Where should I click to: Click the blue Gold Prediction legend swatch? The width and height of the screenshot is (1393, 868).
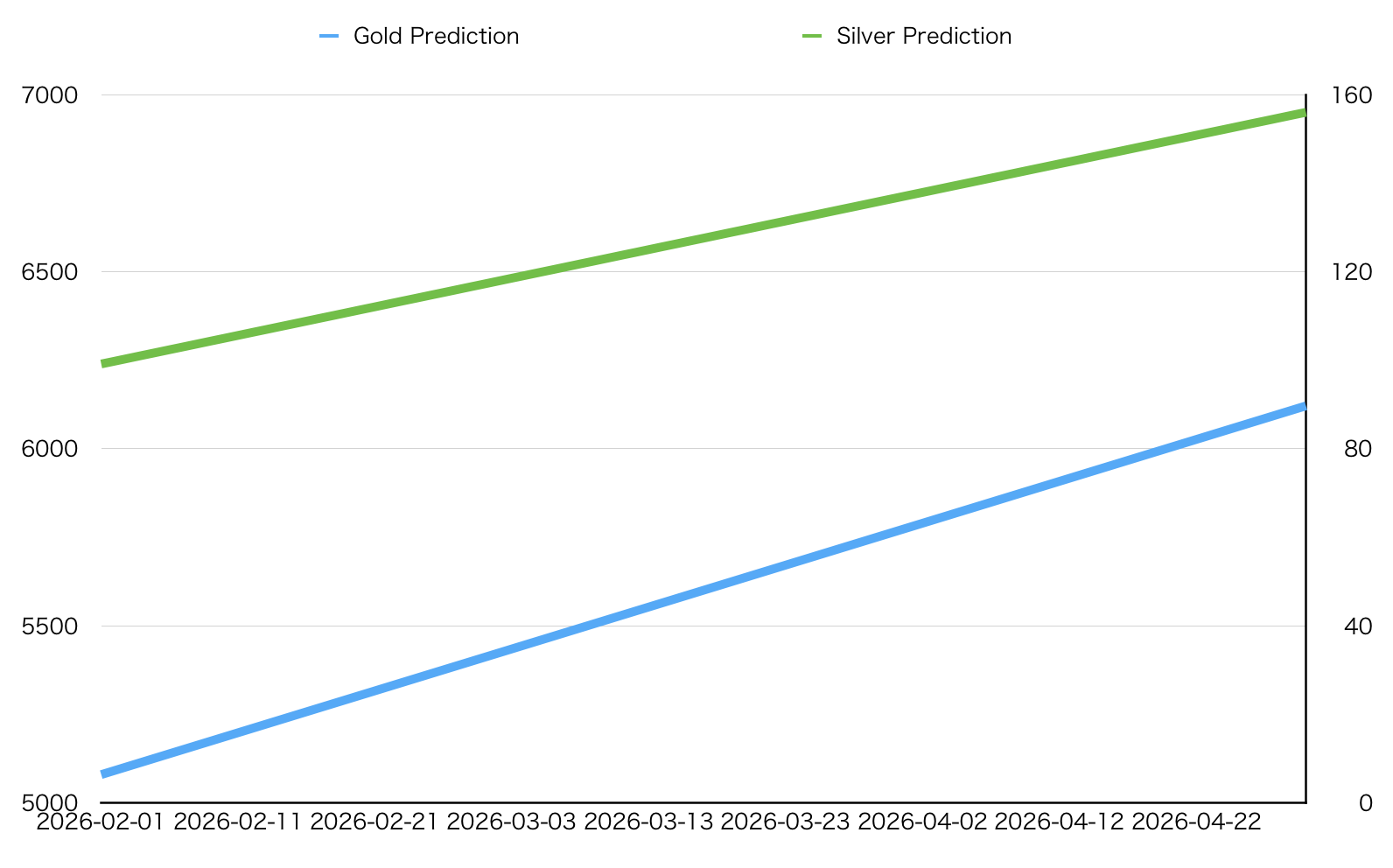pyautogui.click(x=329, y=36)
